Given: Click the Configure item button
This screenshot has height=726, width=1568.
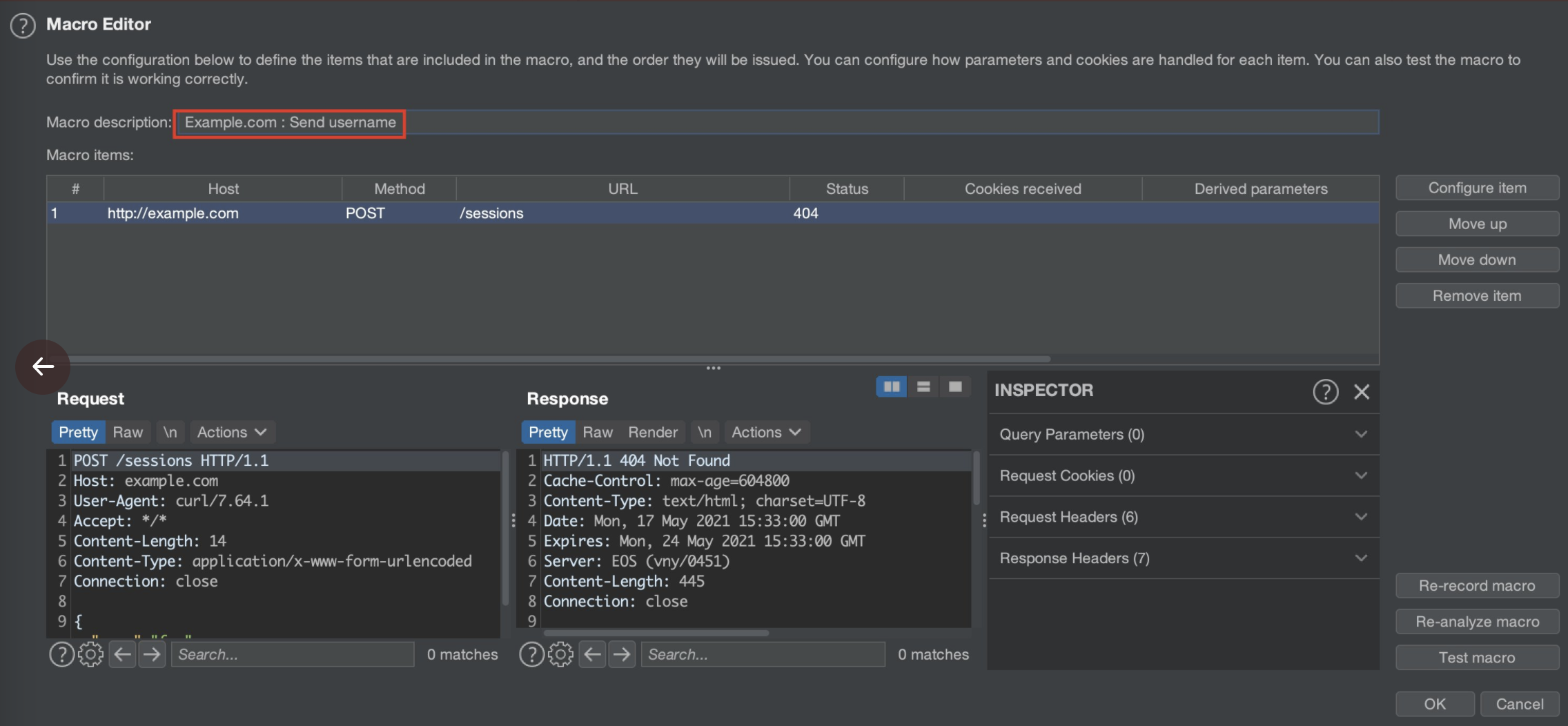Looking at the screenshot, I should 1477,188.
